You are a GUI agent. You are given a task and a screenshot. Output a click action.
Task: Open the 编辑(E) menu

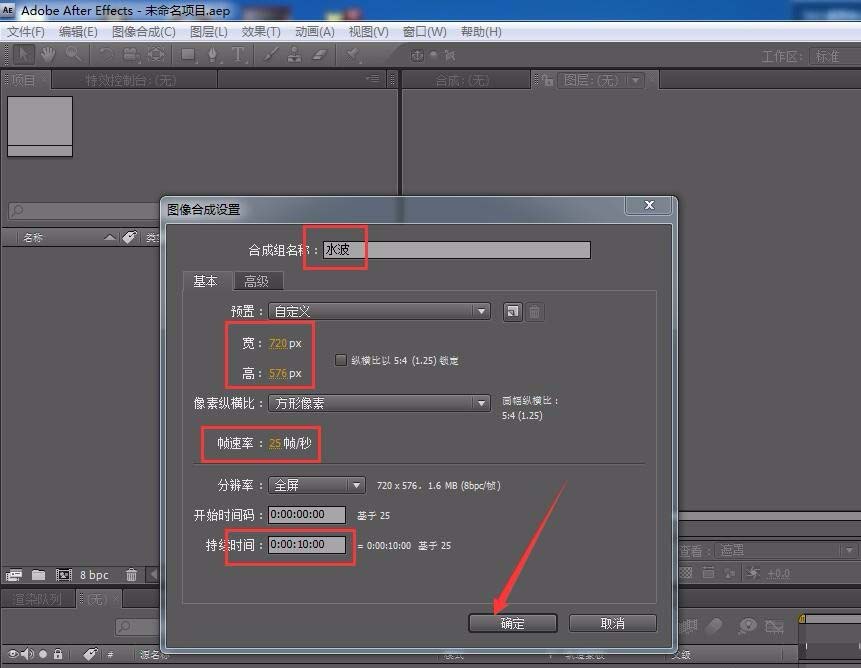[78, 32]
